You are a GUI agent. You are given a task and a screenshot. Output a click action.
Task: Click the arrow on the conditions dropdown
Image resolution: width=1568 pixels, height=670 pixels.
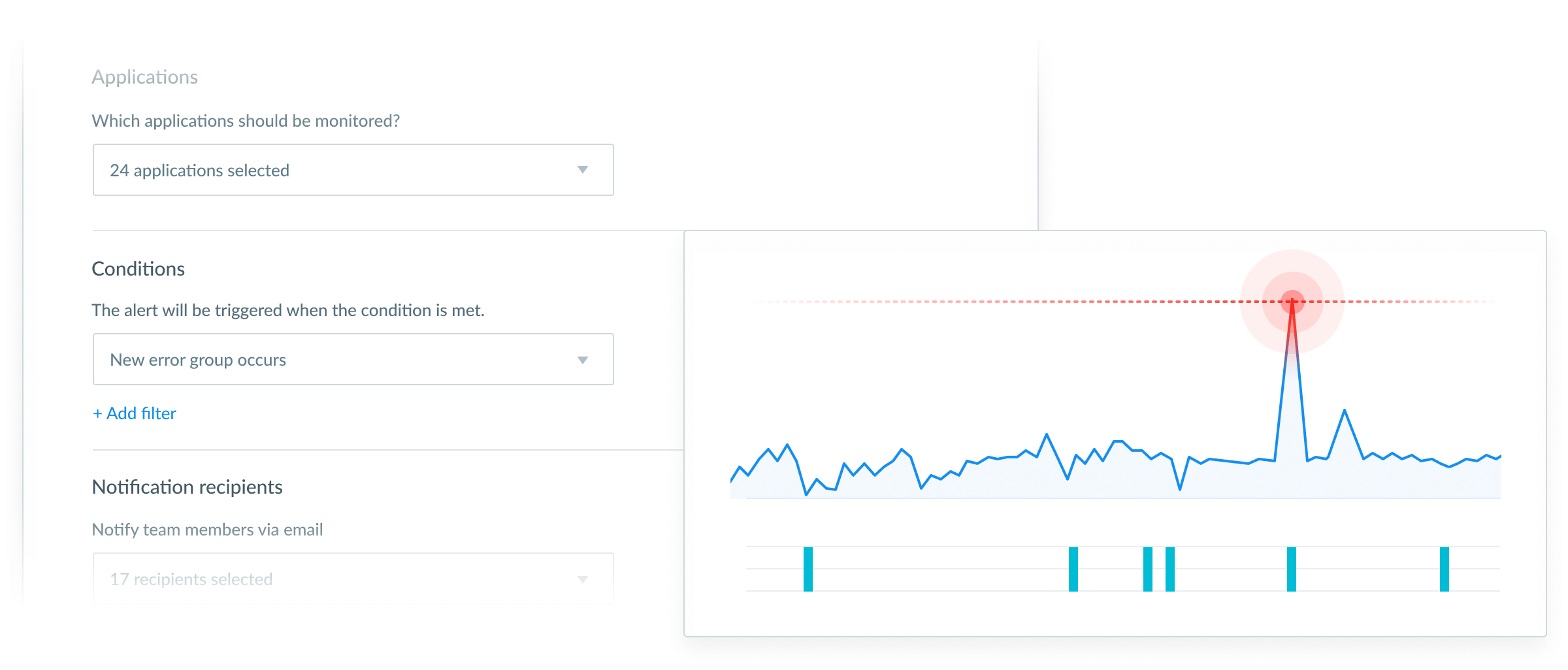pos(583,360)
